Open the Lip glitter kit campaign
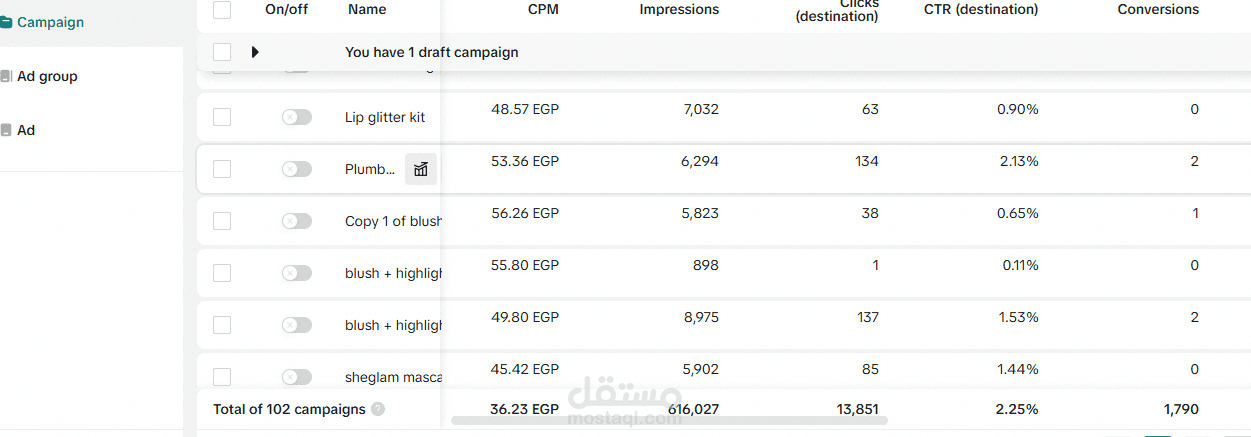 [x=385, y=117]
